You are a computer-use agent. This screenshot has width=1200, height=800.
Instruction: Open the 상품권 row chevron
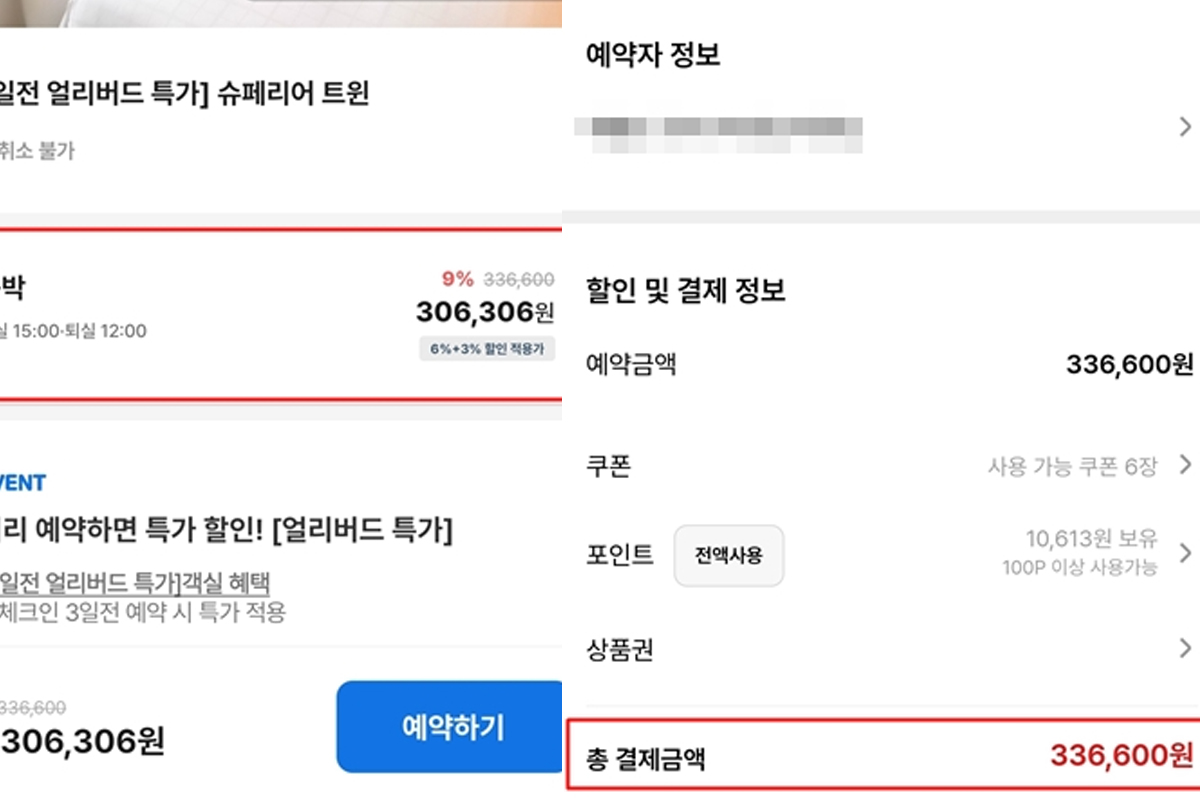[x=1185, y=648]
